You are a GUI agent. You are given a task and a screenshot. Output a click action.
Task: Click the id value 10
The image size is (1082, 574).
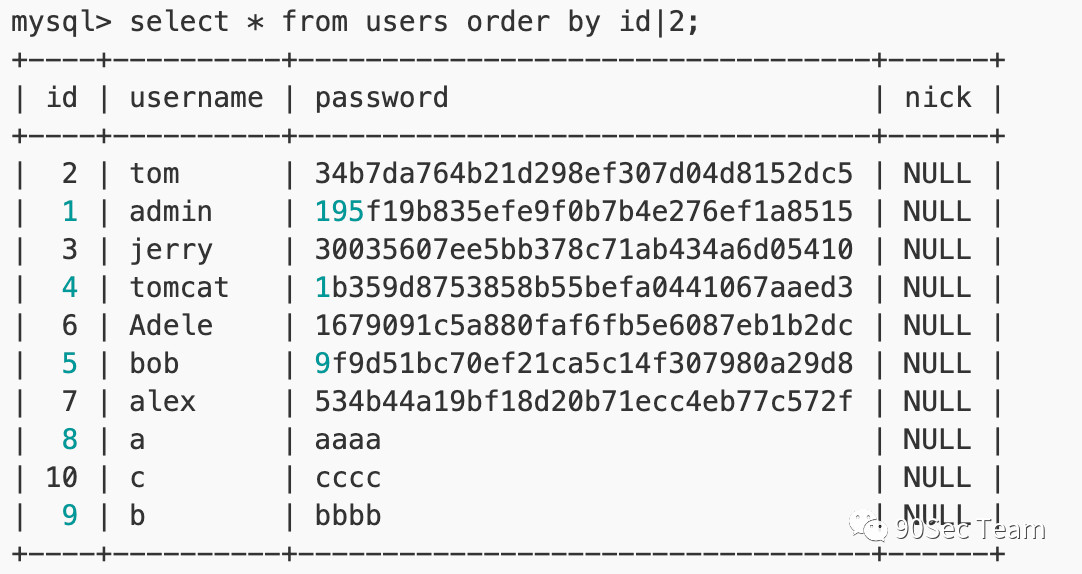tap(62, 477)
